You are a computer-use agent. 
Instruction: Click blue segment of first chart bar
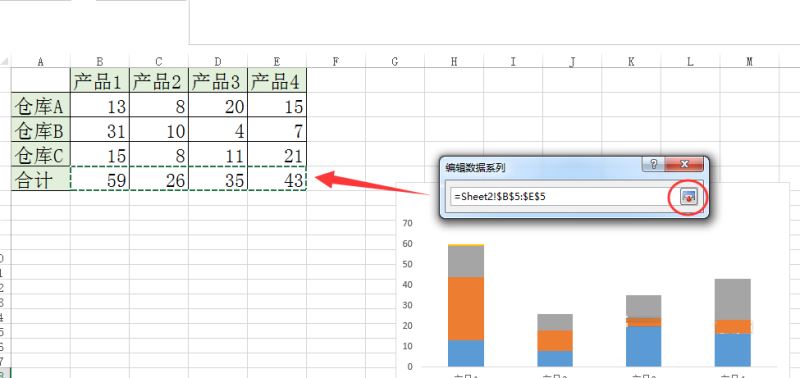pos(466,353)
